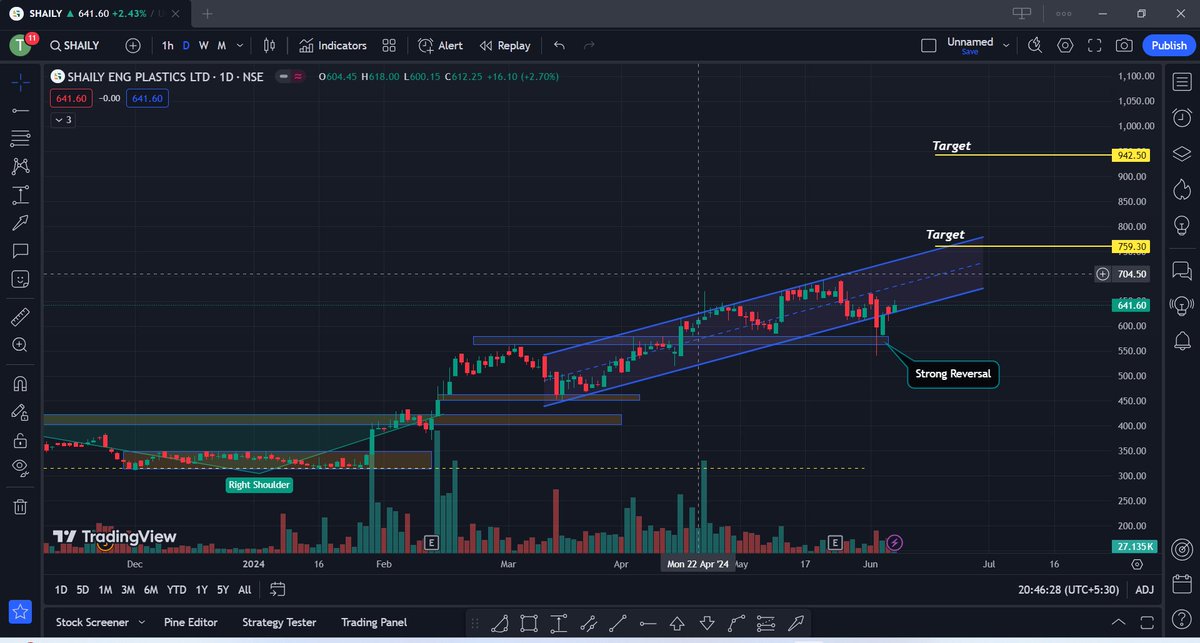Open the Indicators dialog
The image size is (1200, 643).
pos(333,45)
